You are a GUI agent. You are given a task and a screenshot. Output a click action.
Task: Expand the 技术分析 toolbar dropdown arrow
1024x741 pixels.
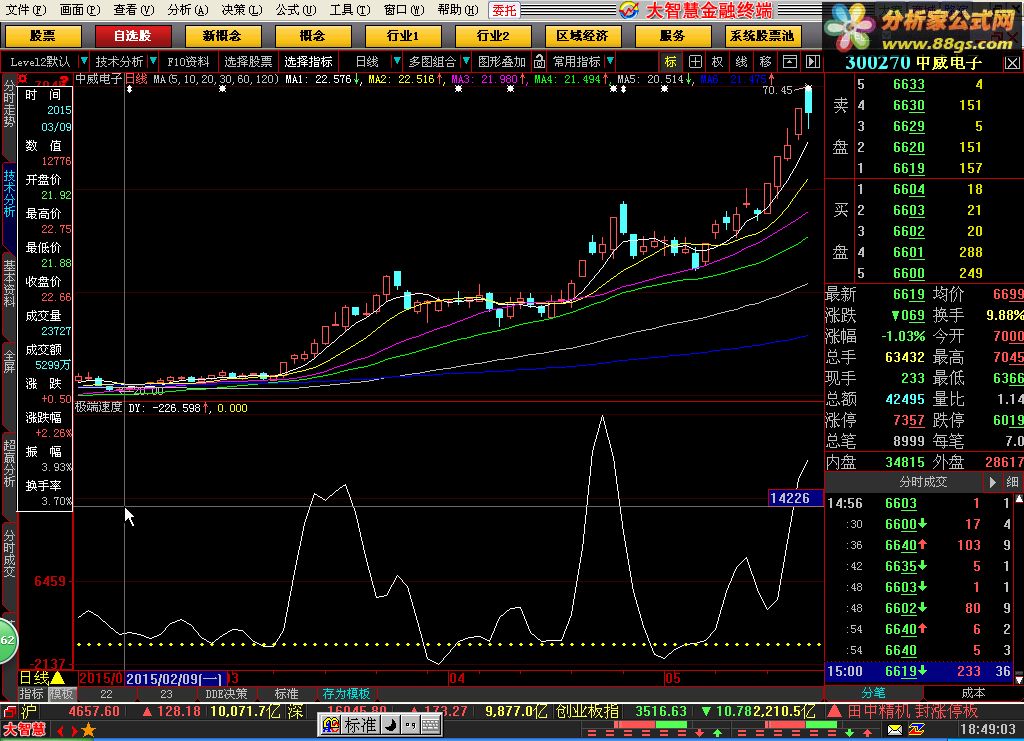pos(153,61)
